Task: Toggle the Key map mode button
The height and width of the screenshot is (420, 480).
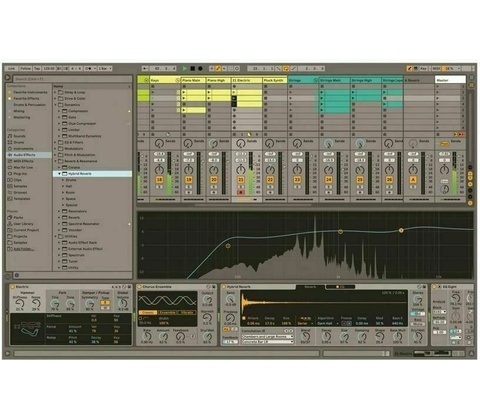Action: [x=423, y=68]
